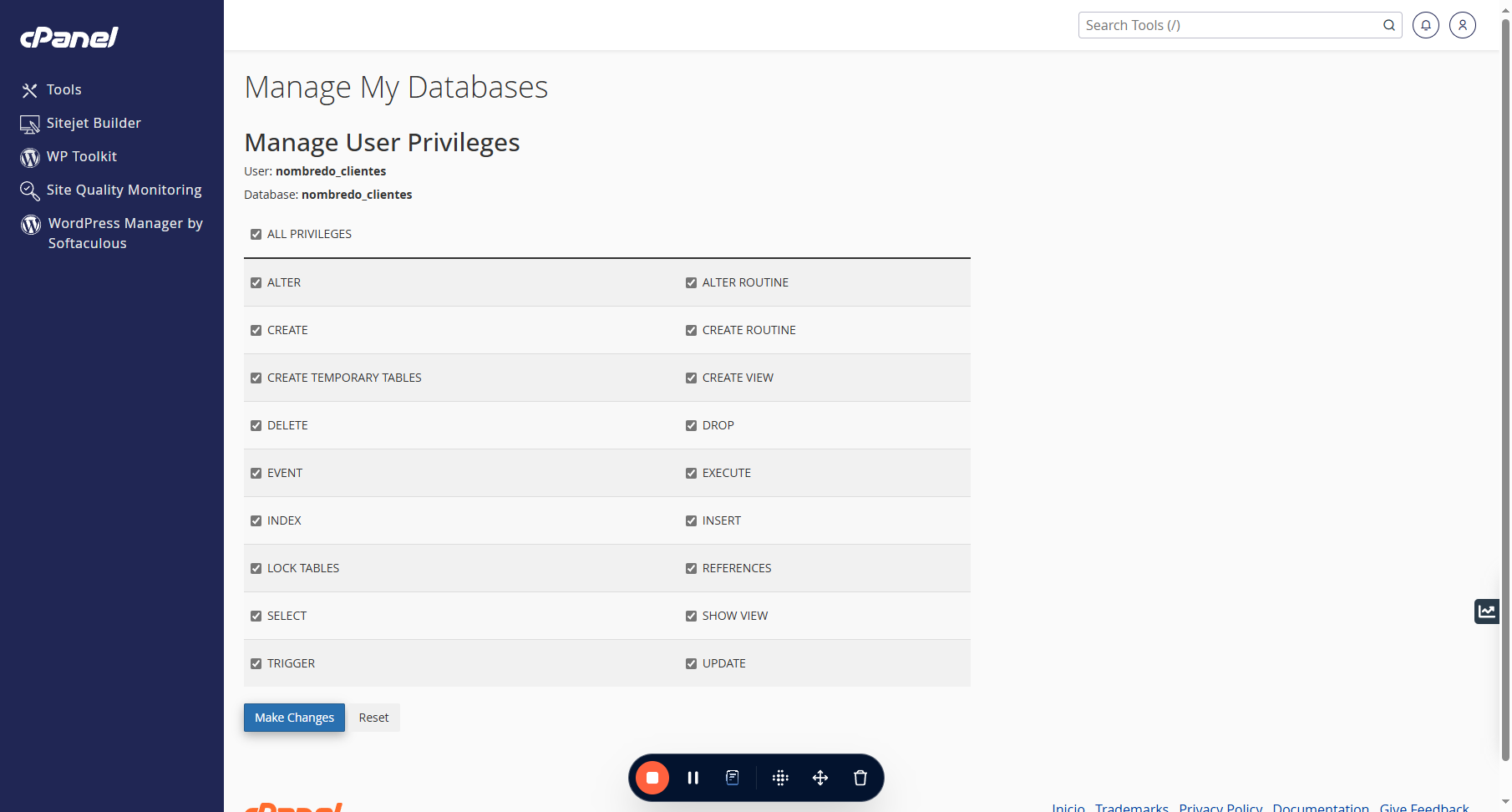Toggle the CREATE TEMPORARY TABLES checkbox
Viewport: 1512px width, 812px height.
point(256,378)
